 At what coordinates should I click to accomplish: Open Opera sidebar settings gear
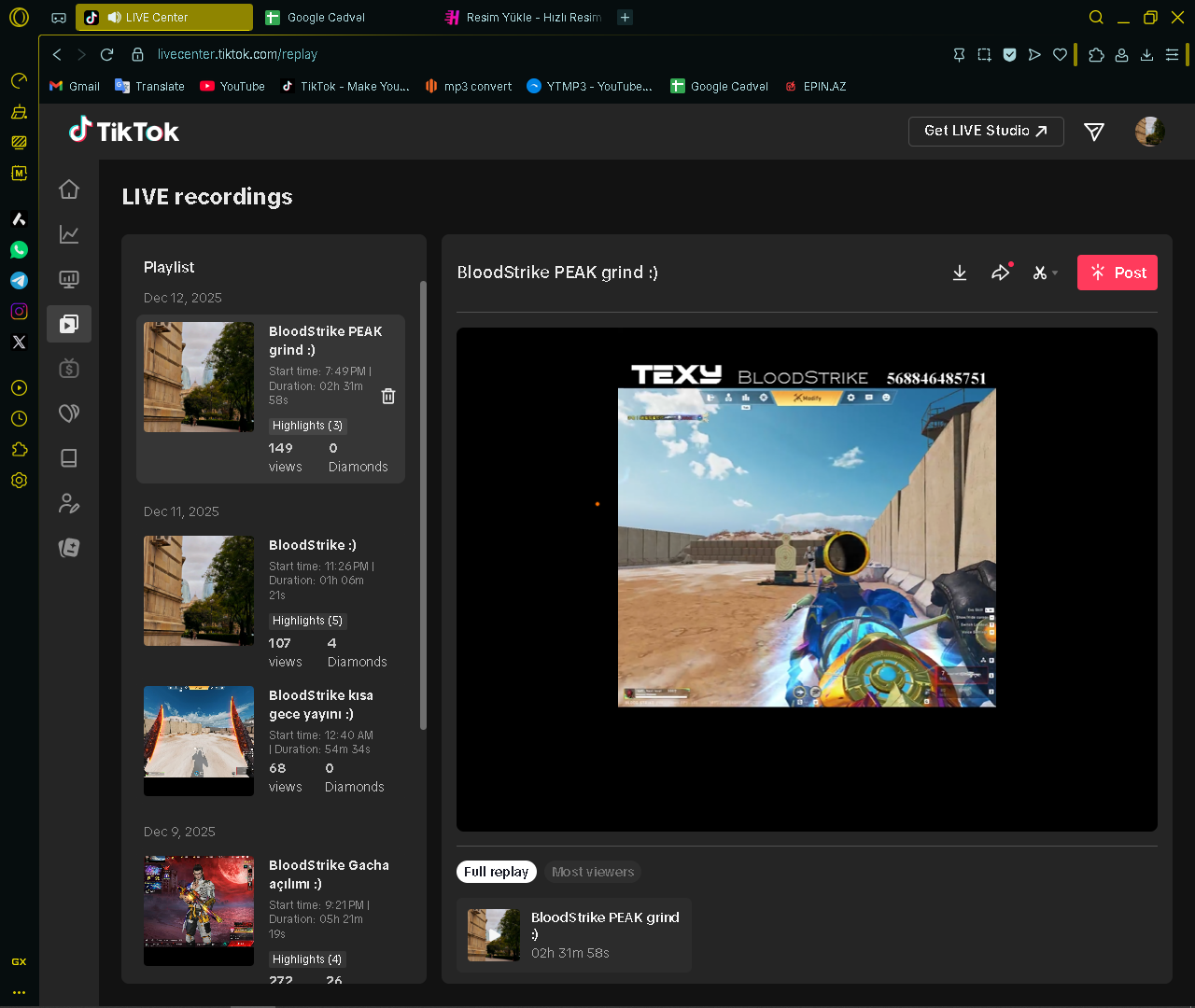[19, 481]
